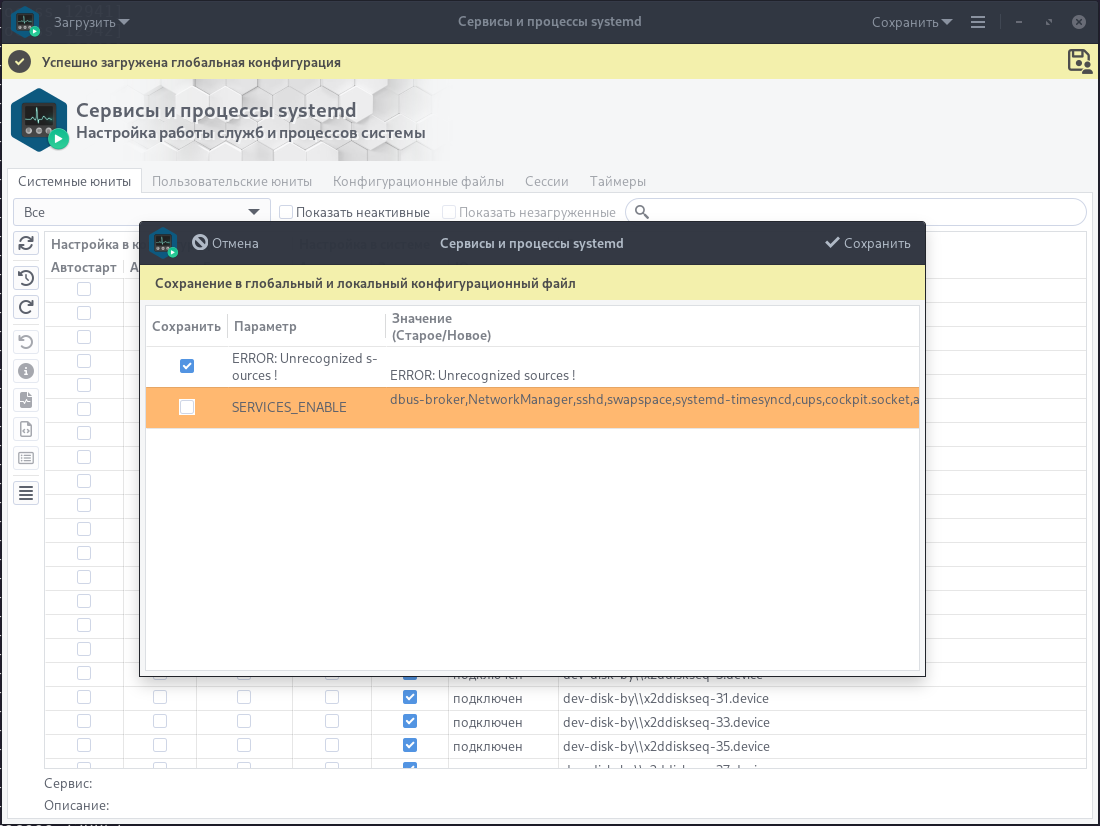Tick the Автостарт checkbox for x2ddiskseq-31.device

(84, 697)
